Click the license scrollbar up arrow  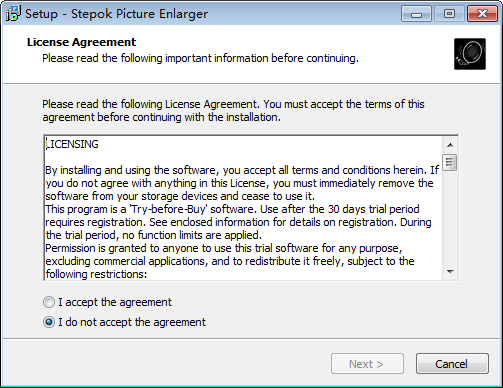coord(450,145)
